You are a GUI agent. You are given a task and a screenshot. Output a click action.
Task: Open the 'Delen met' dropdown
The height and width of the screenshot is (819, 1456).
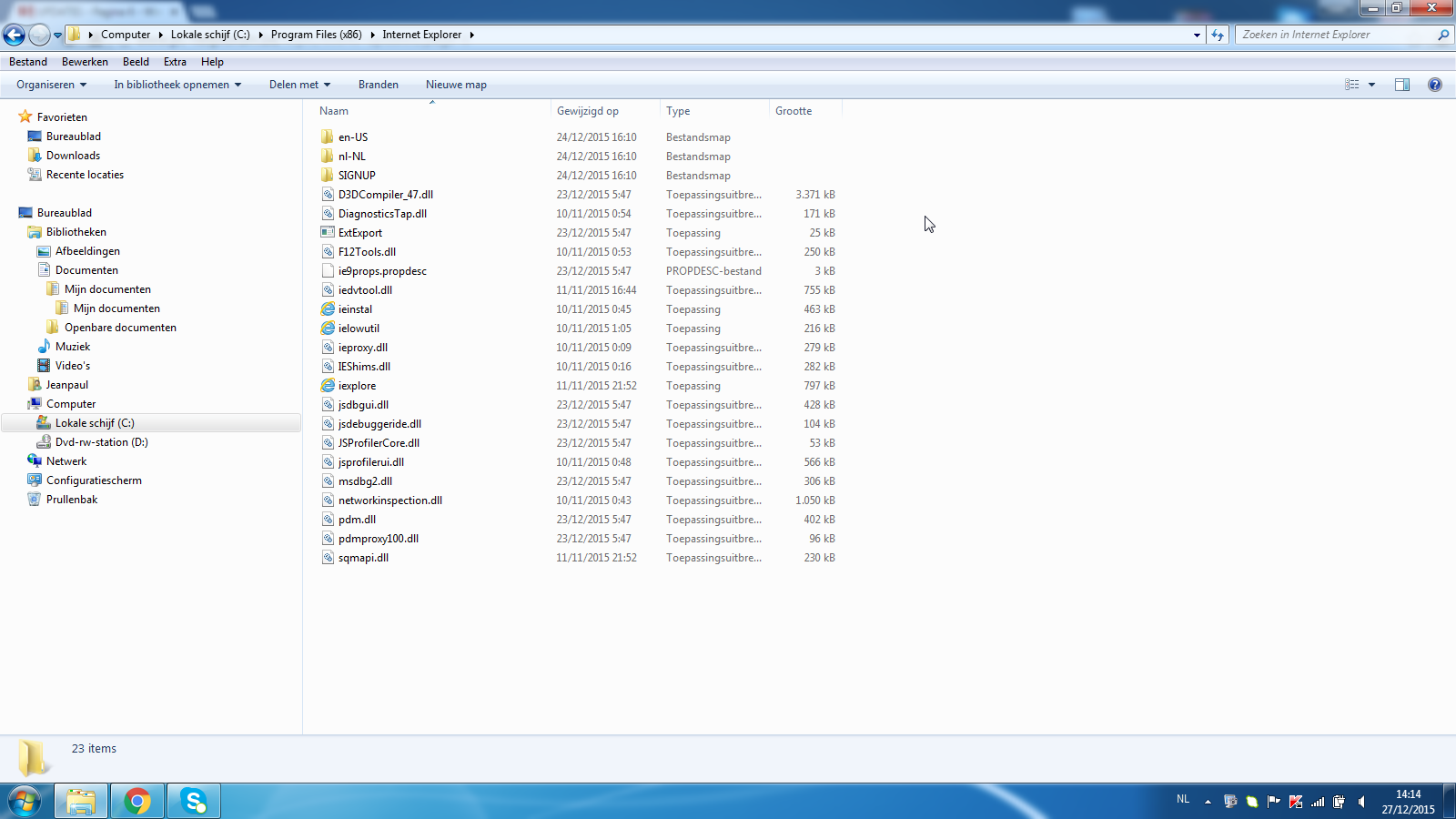pyautogui.click(x=299, y=85)
